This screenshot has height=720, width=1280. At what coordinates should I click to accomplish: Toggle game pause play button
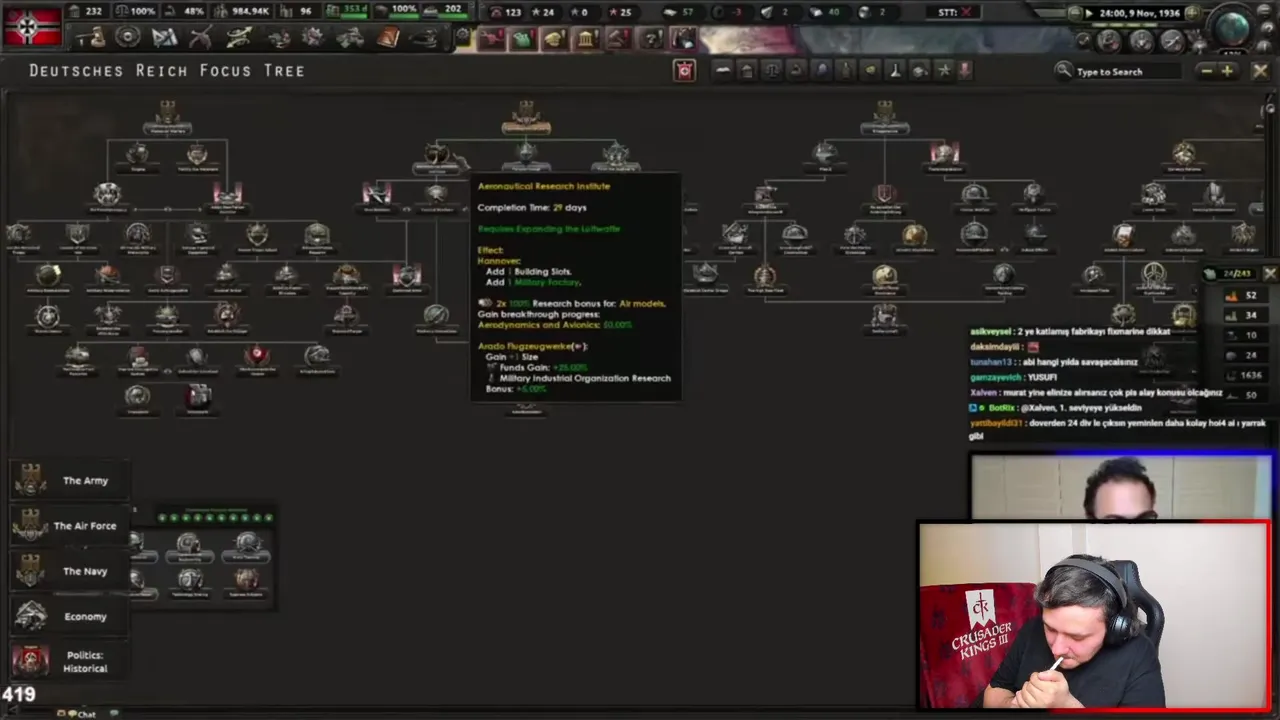pyautogui.click(x=1090, y=13)
